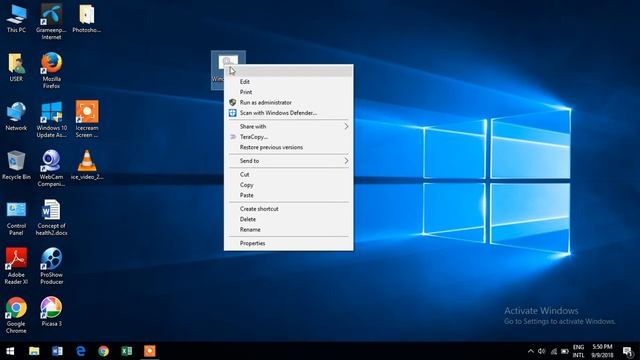Select the Google Chrome desktop shortcut

(x=16, y=316)
